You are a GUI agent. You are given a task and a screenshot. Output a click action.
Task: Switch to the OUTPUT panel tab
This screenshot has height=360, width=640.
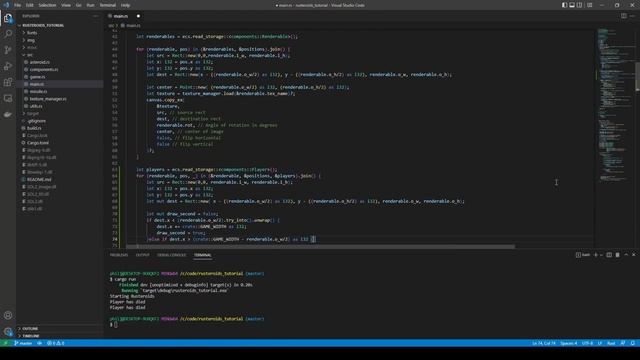[x=142, y=255]
